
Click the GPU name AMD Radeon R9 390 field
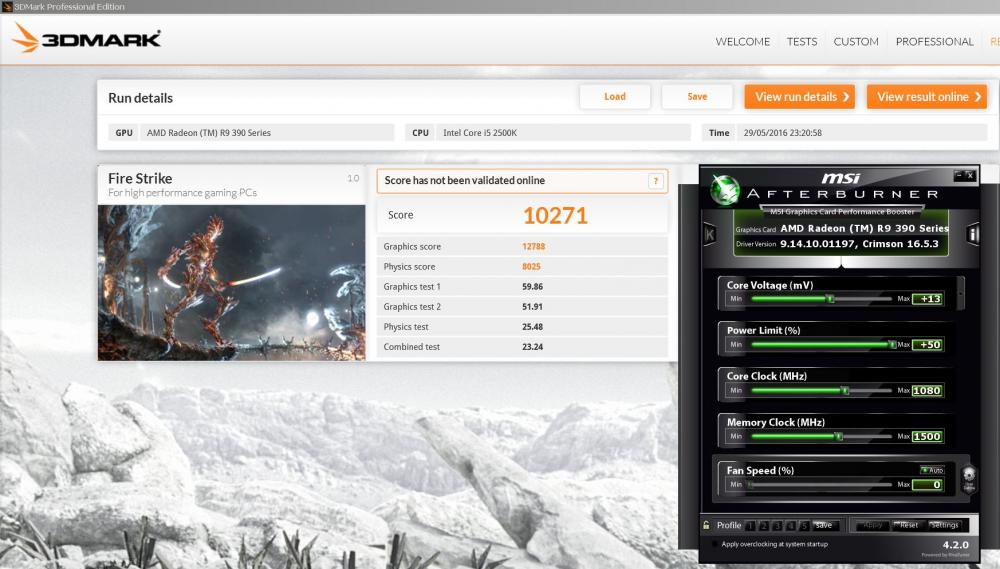tap(267, 133)
